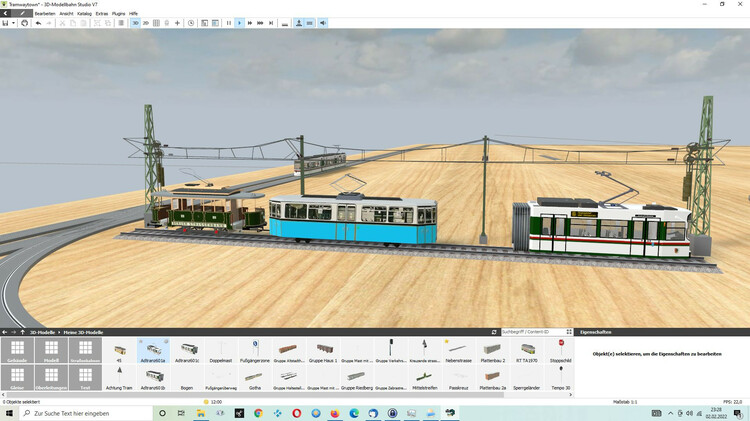Open the dropdown arrow next to Save

(13, 23)
